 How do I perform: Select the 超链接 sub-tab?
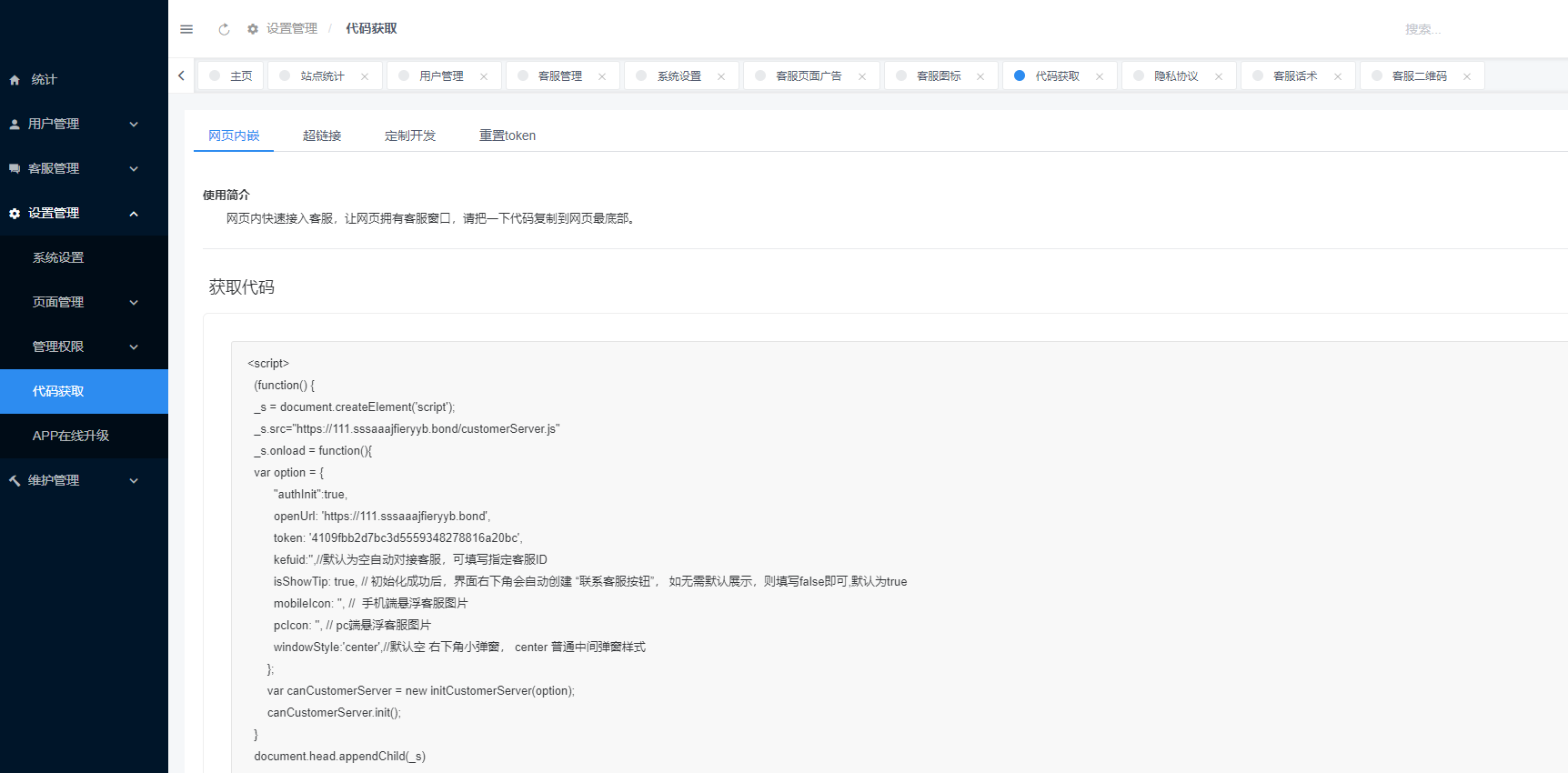point(322,136)
